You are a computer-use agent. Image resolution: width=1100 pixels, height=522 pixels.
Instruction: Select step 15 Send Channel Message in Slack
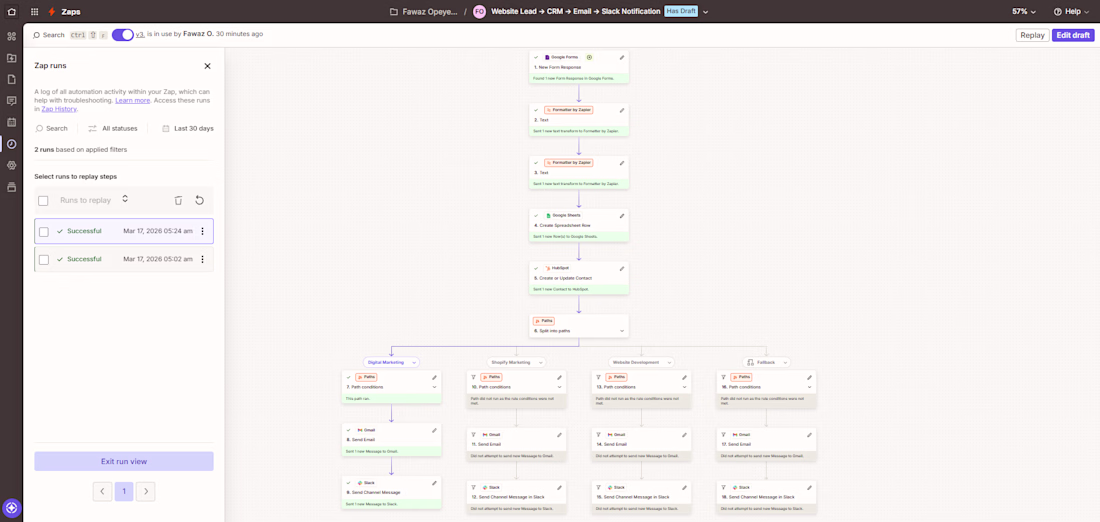tap(641, 496)
